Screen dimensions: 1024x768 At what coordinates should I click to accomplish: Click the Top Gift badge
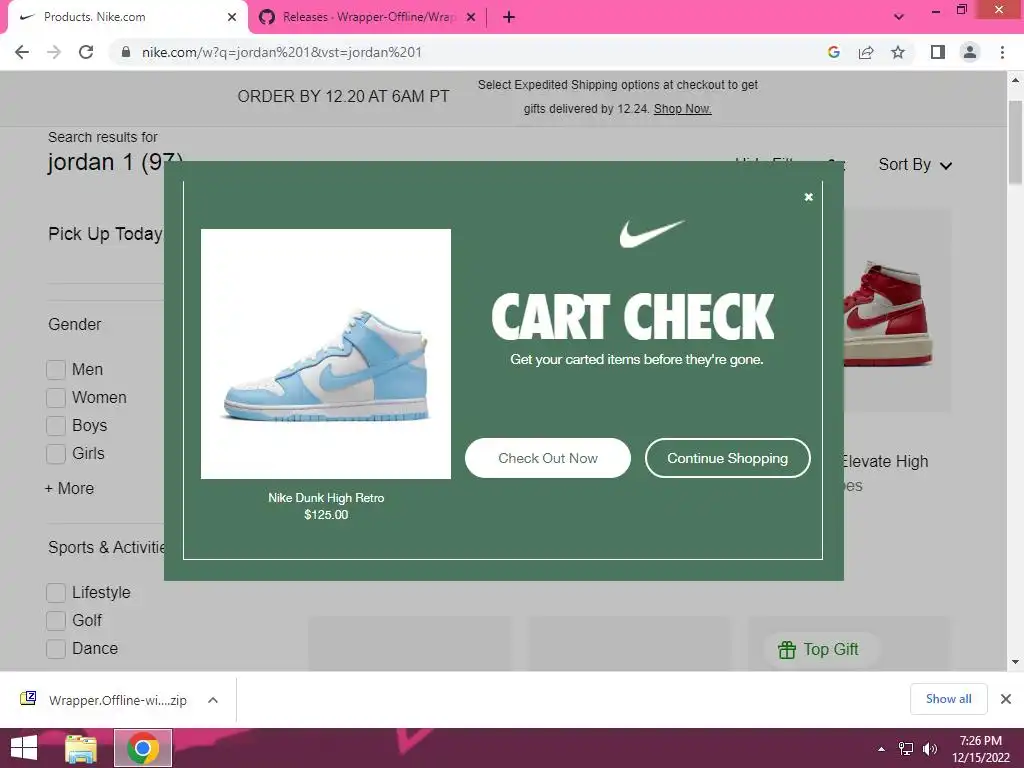tap(821, 650)
